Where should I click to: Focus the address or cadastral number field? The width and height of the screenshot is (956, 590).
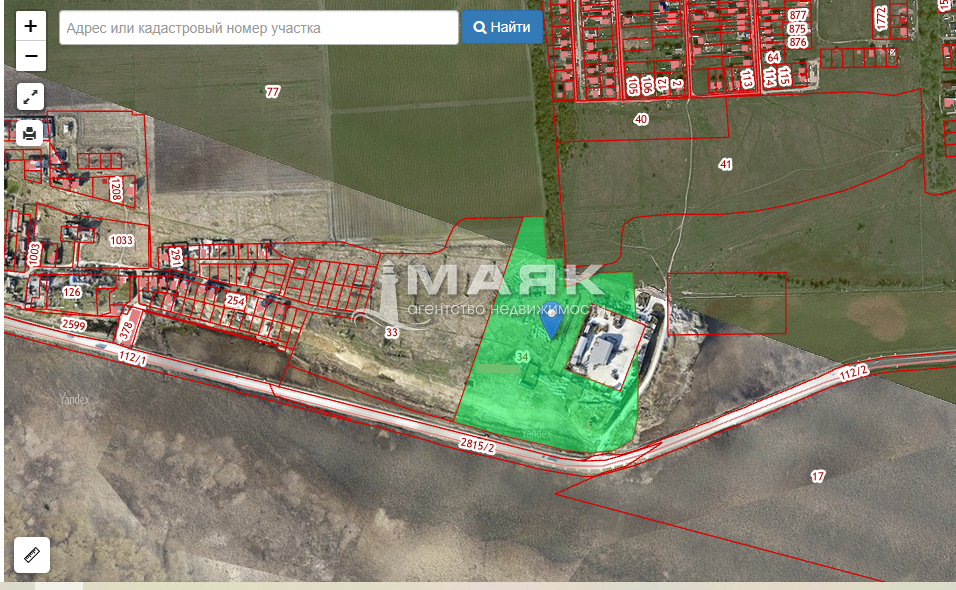(x=259, y=28)
